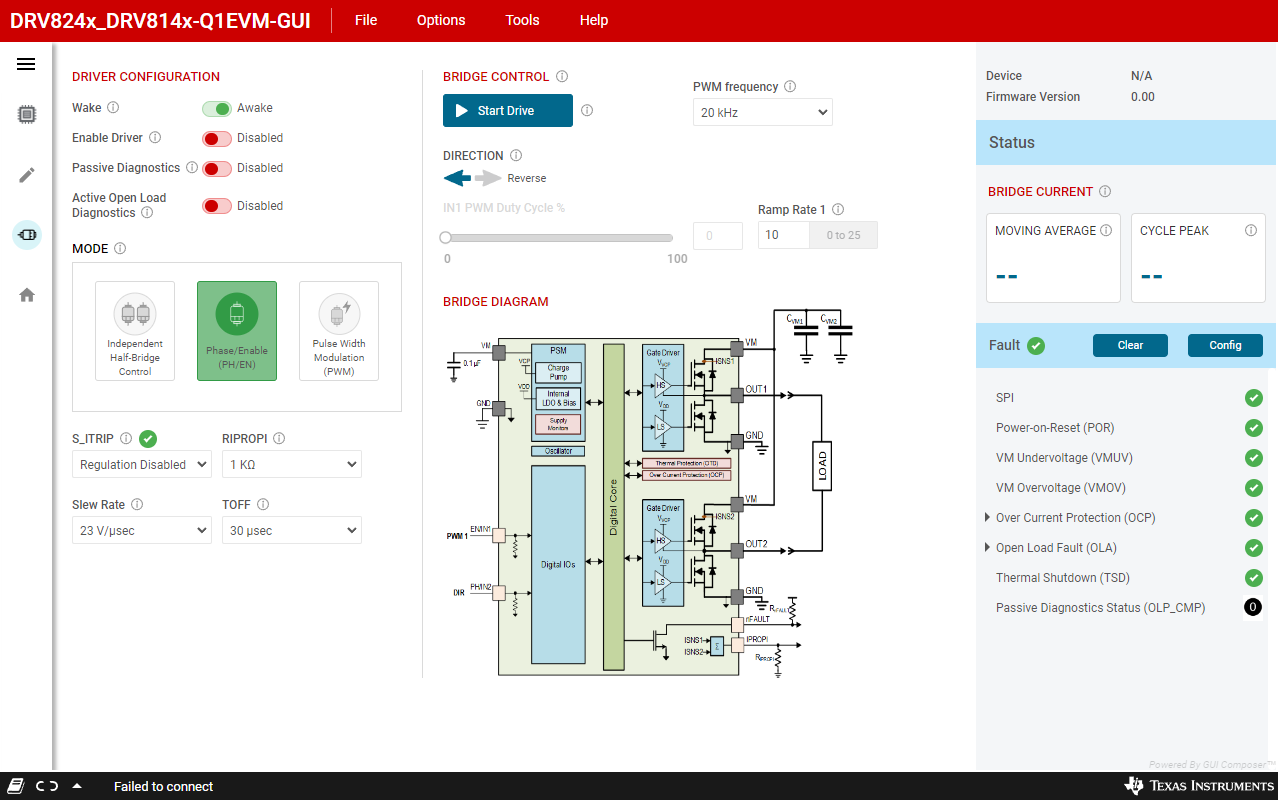The height and width of the screenshot is (800, 1278).
Task: Show info for CYCLE PEAK
Action: coord(1251,231)
